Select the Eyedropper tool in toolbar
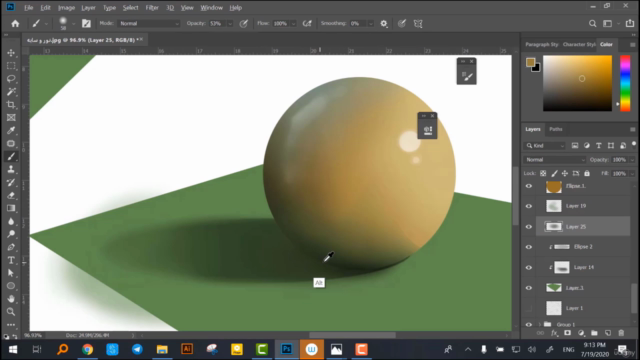Screen dimensions: 640x360 [x=11, y=131]
